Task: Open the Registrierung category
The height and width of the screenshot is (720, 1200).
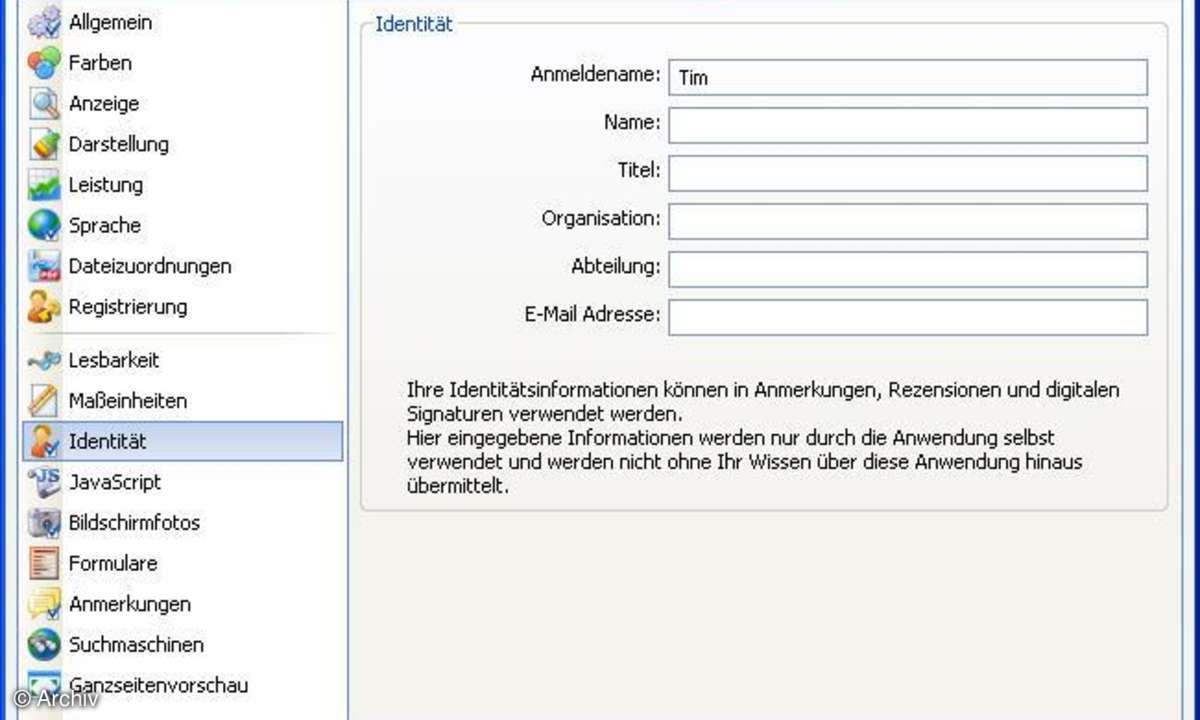Action: (182, 307)
